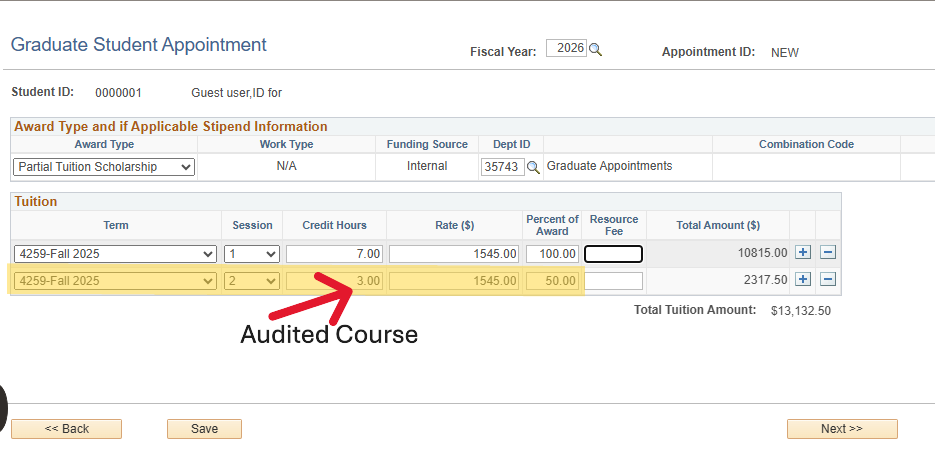
Task: Click plus icon on the second tuition row
Action: tap(802, 280)
